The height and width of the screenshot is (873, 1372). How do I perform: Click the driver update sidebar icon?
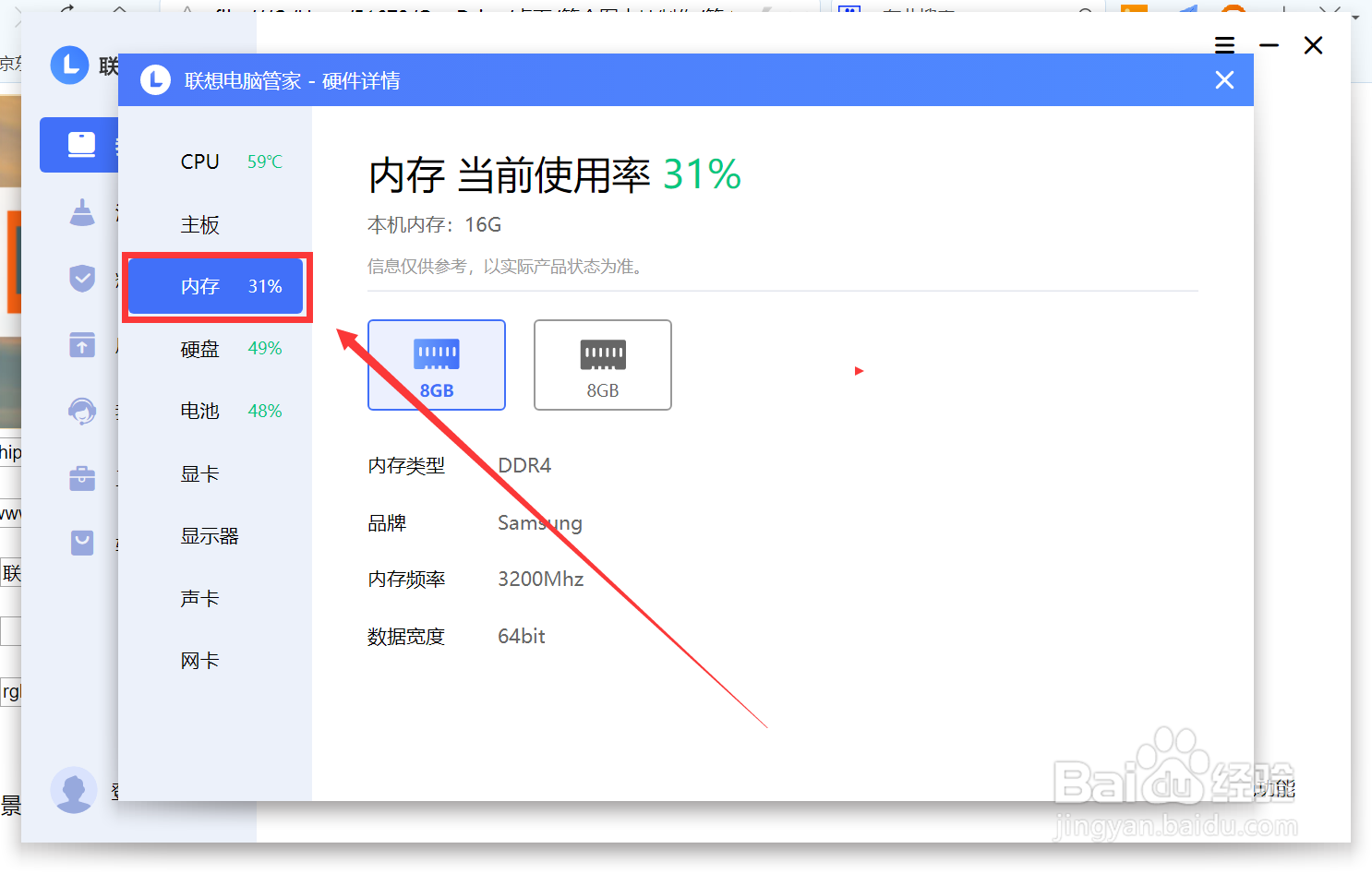coord(82,345)
